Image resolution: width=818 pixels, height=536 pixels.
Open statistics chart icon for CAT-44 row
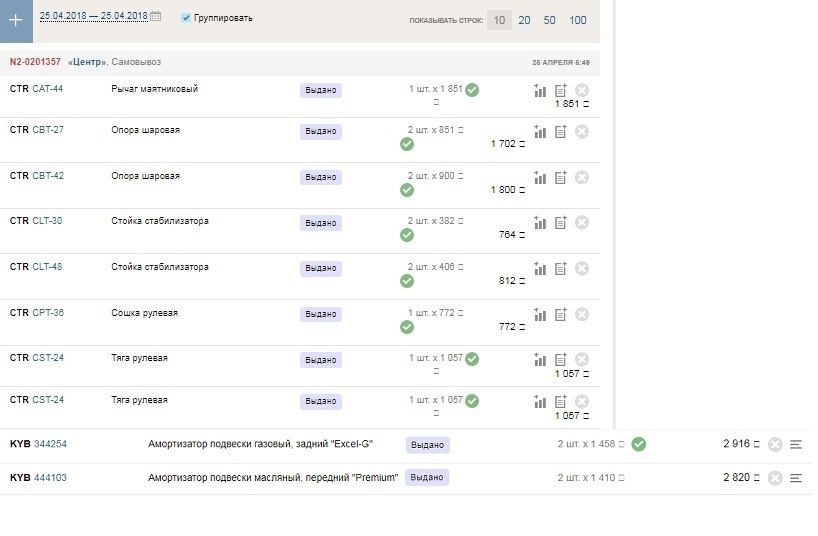pos(540,90)
